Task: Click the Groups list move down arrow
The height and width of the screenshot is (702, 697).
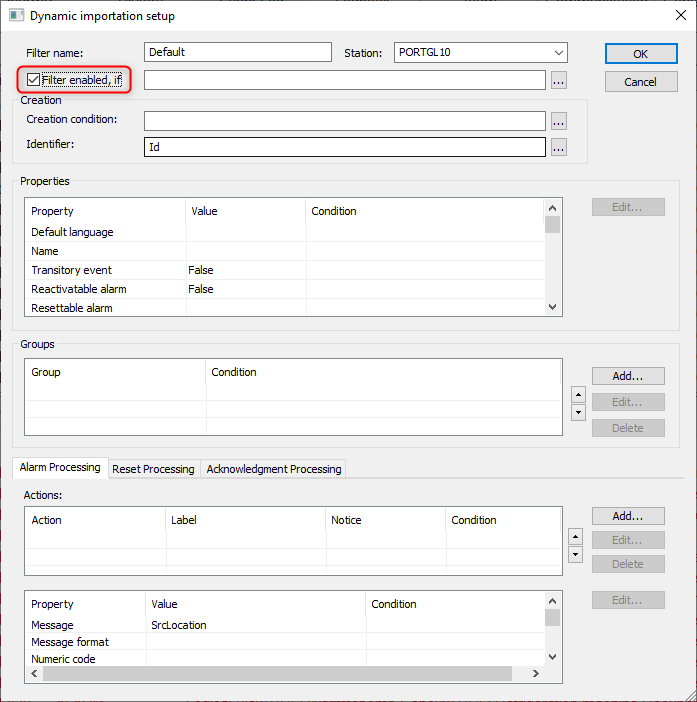Action: 578,412
